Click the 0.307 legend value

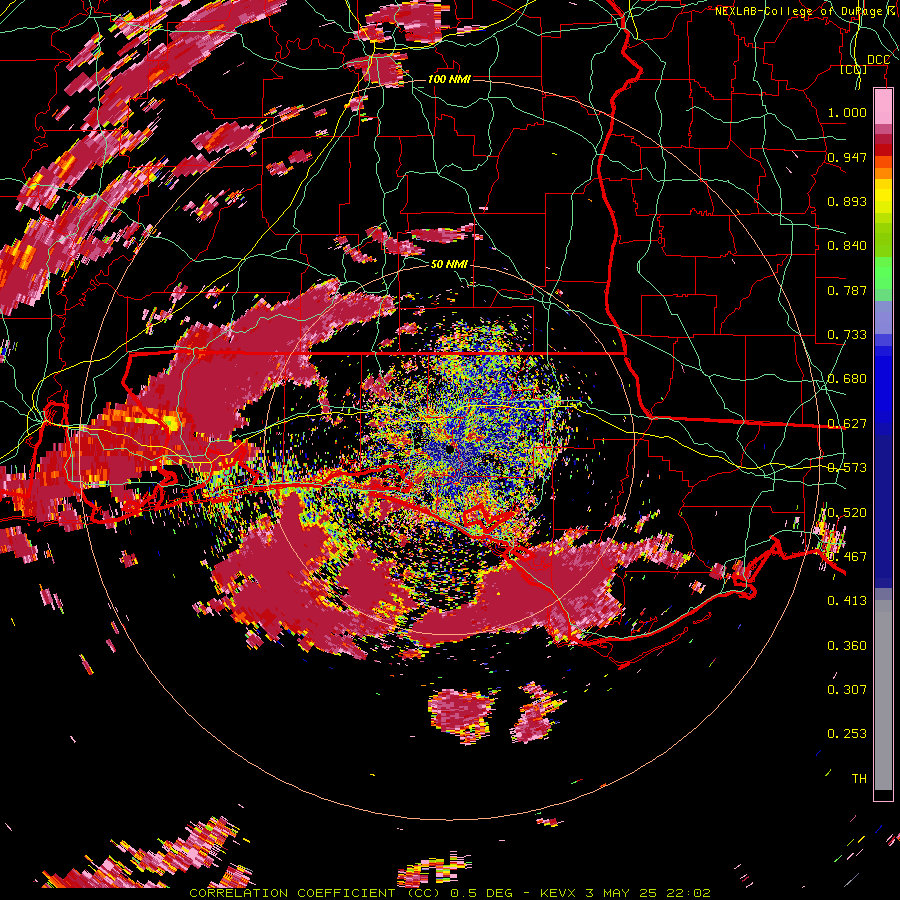847,689
